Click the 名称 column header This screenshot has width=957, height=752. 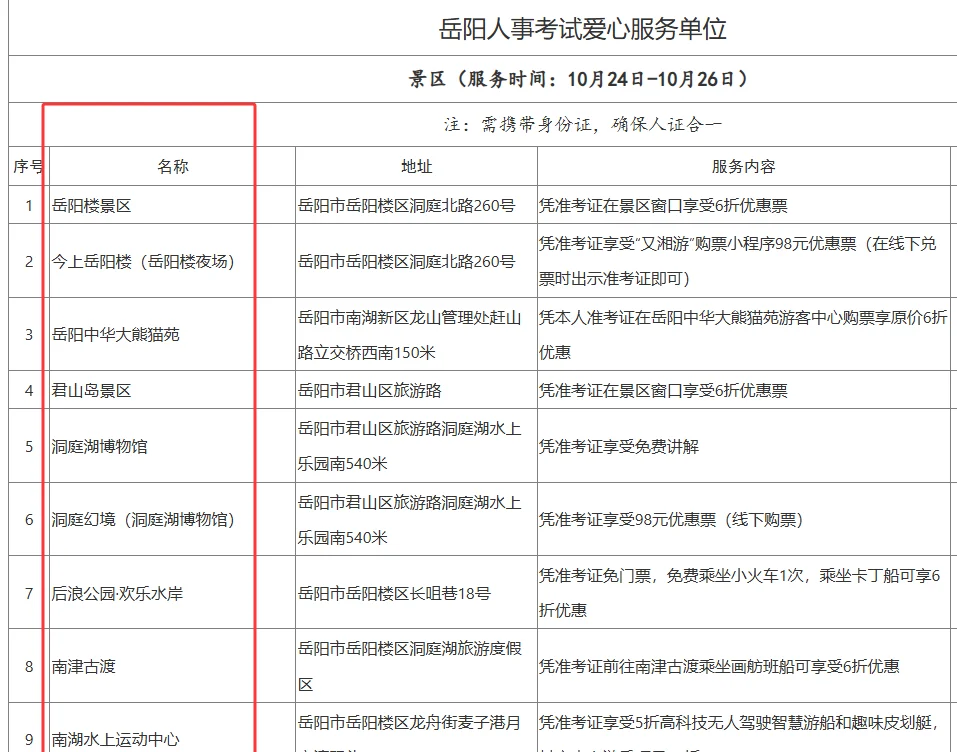coord(173,166)
